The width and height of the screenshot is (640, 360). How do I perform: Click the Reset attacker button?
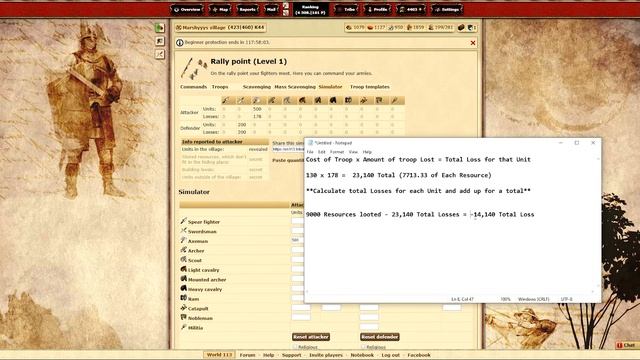(x=311, y=337)
